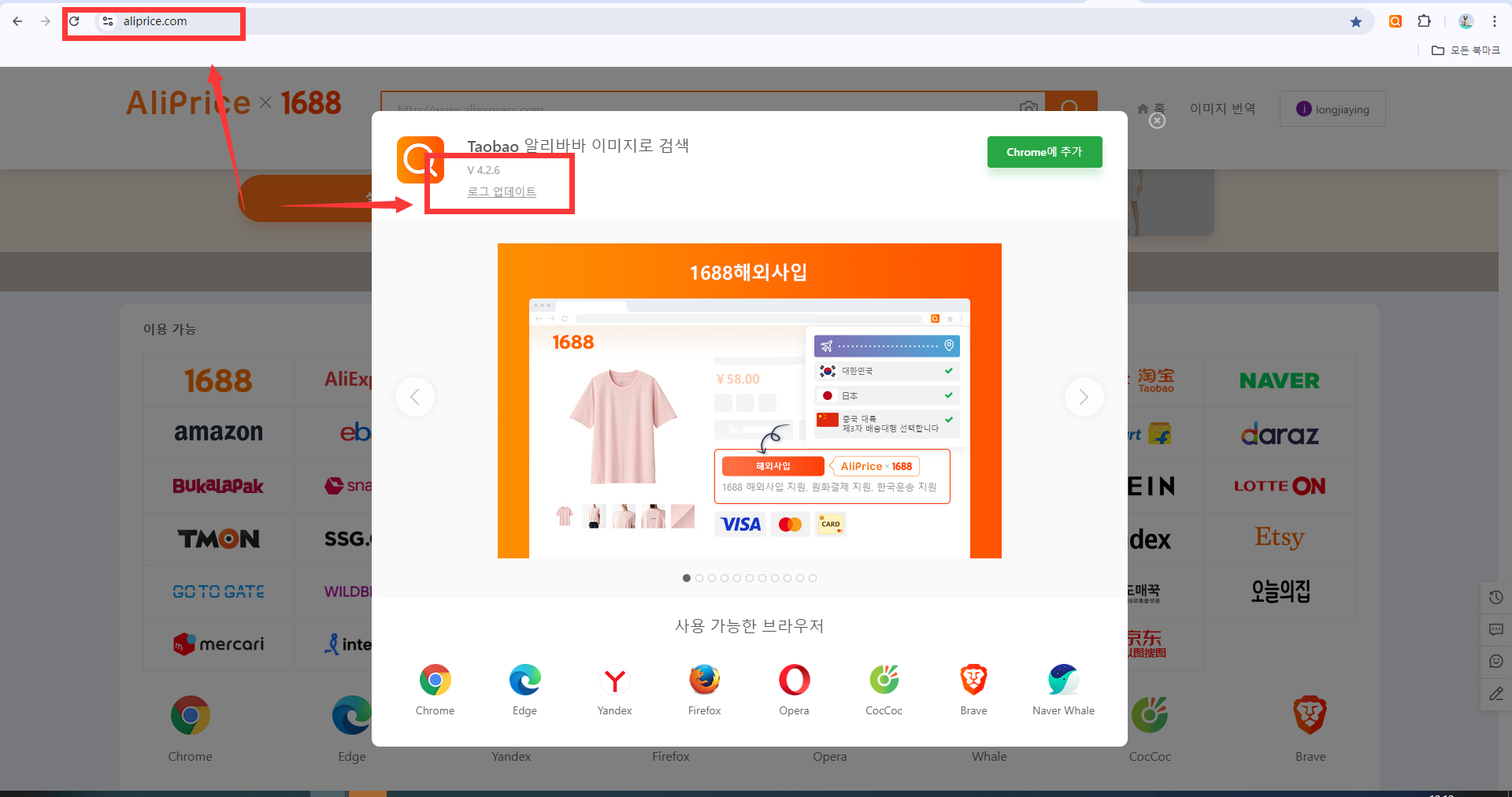Close the extension popup dialog
The width and height of the screenshot is (1512, 797).
[1157, 120]
